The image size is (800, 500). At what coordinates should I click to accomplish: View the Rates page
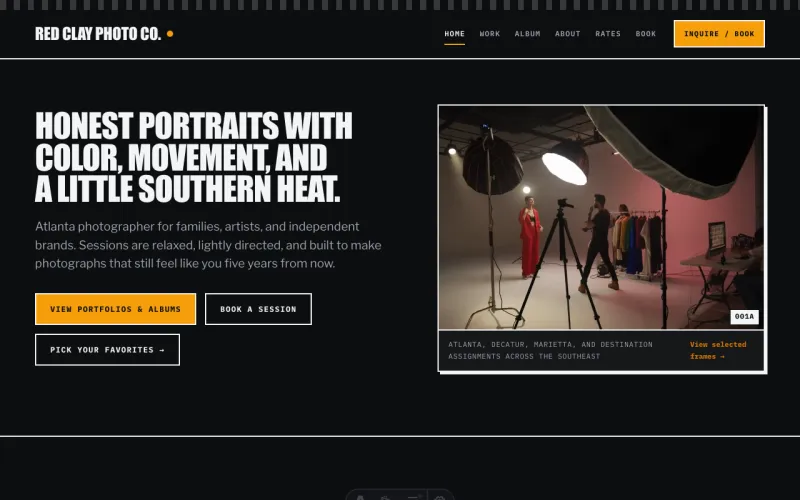click(608, 34)
